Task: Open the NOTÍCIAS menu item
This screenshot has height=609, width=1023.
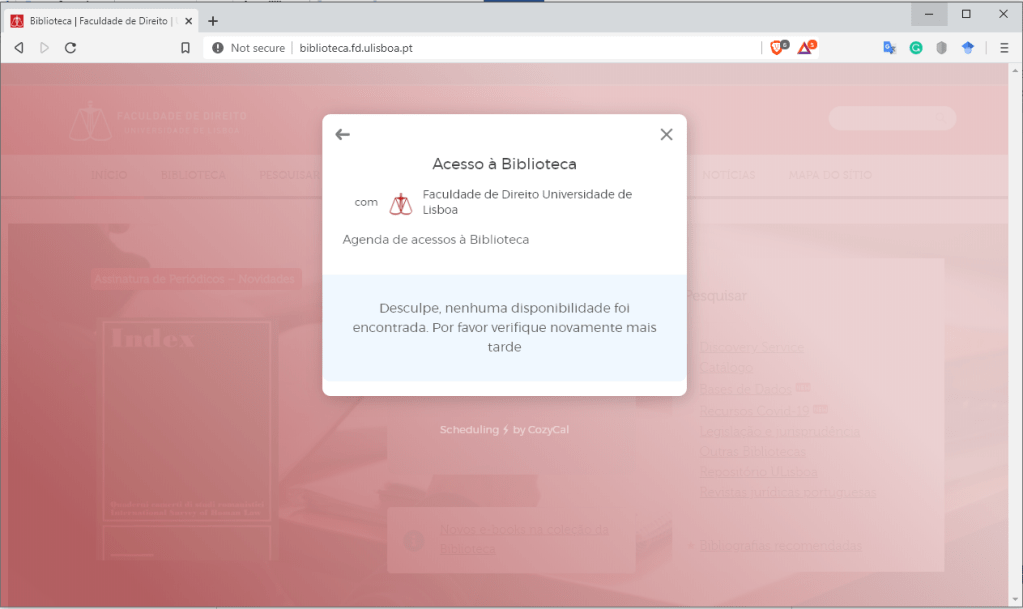Action: [x=729, y=175]
